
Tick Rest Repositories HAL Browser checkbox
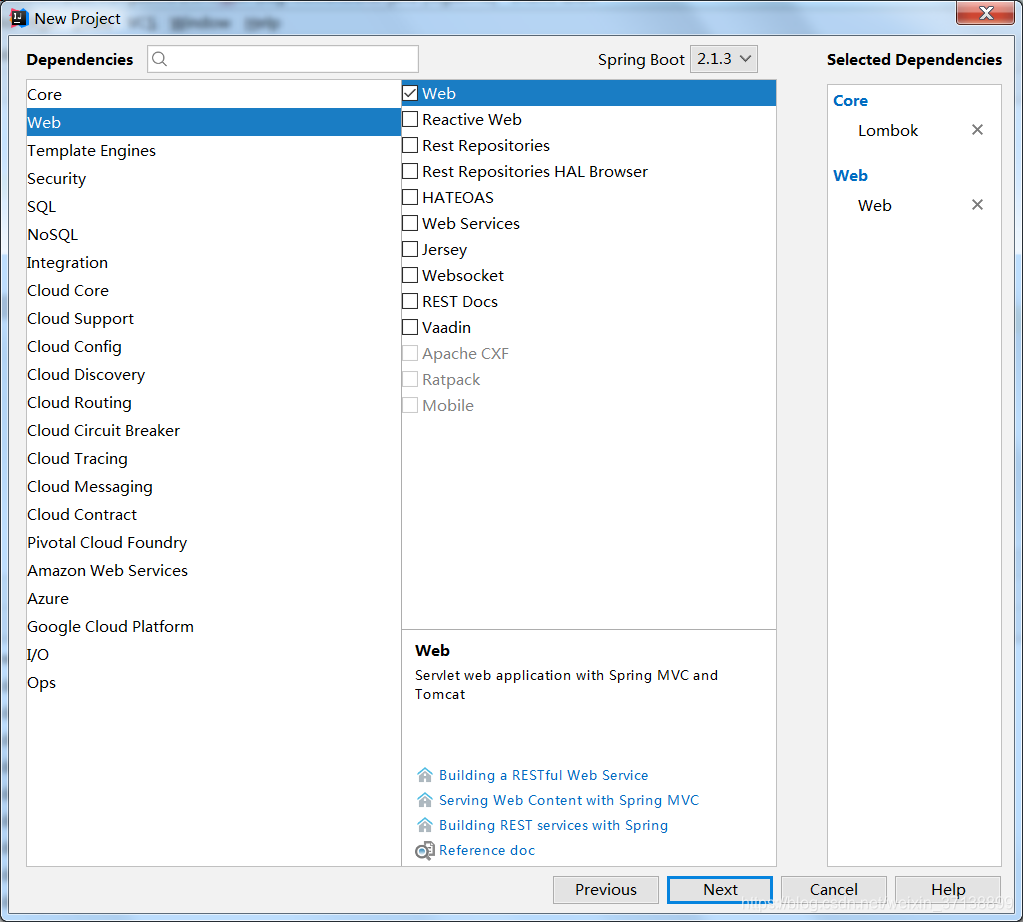coord(410,172)
